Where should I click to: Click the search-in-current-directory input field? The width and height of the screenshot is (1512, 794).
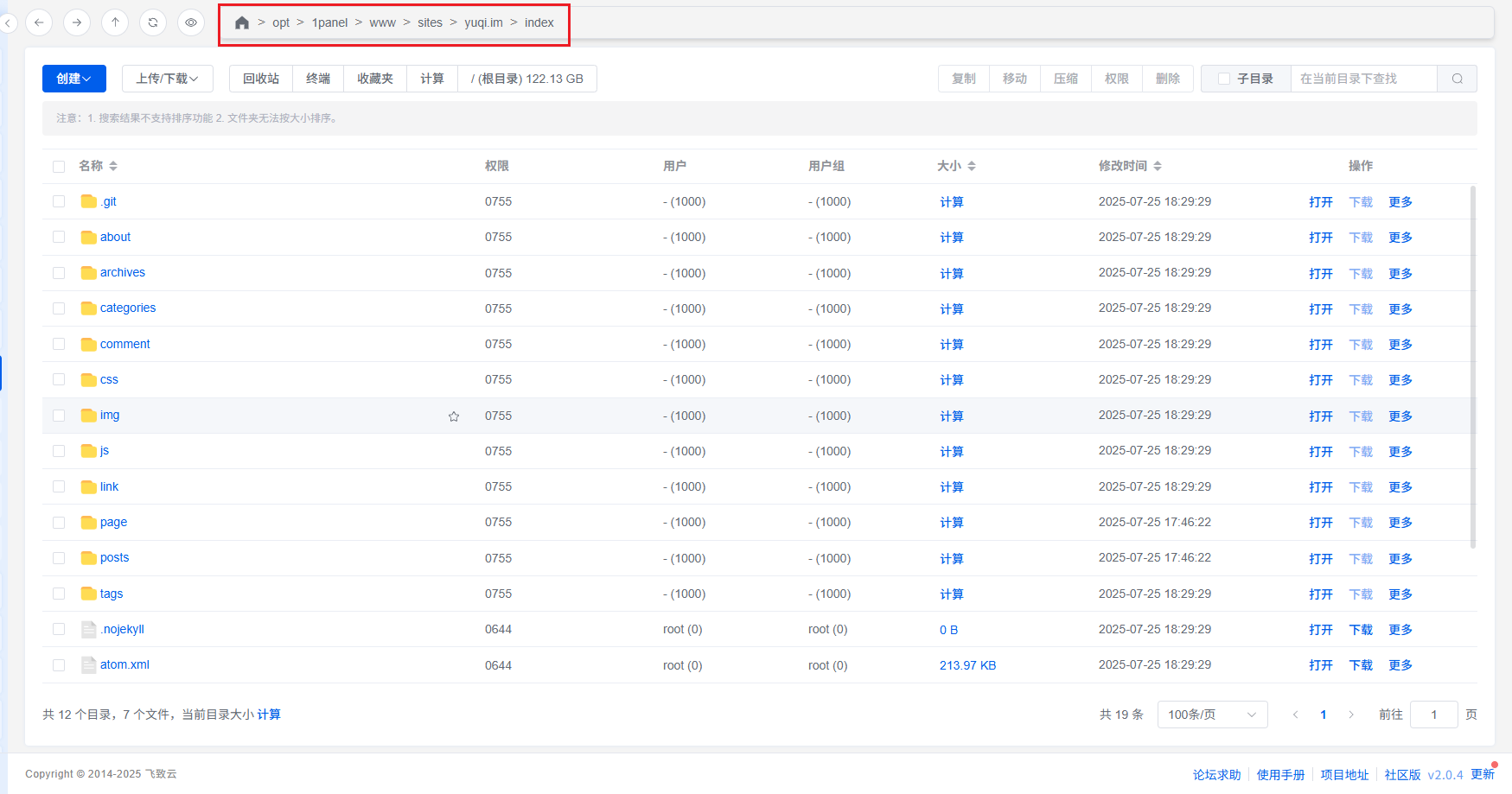pos(1362,79)
